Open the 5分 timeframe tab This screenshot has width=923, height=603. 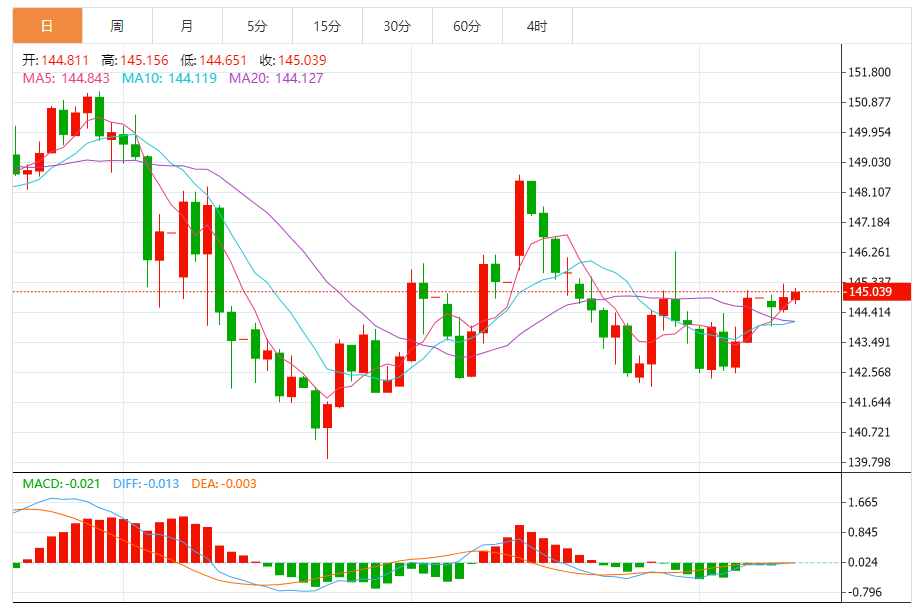click(x=257, y=26)
